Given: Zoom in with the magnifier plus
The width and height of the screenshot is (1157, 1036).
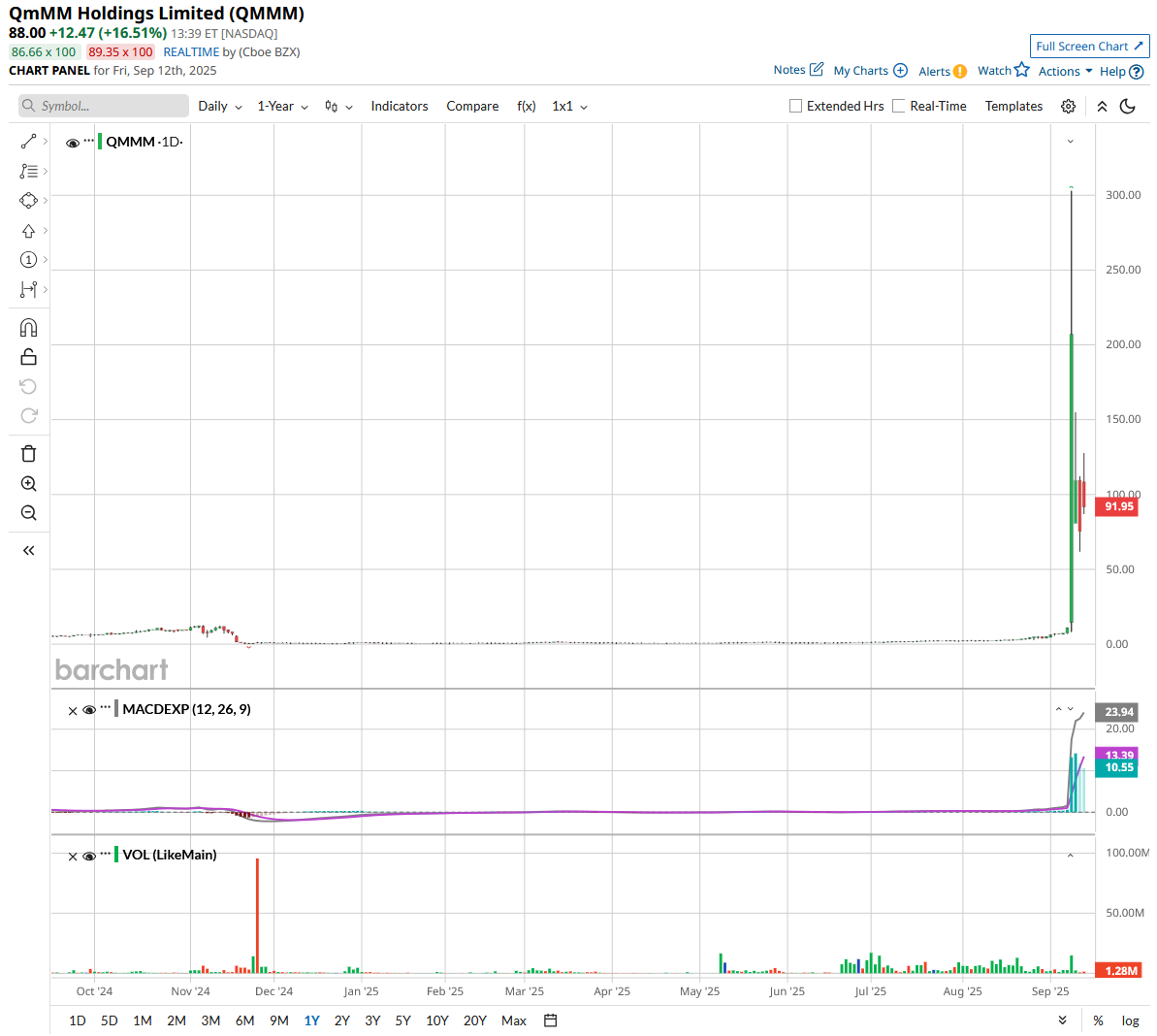Looking at the screenshot, I should point(29,484).
